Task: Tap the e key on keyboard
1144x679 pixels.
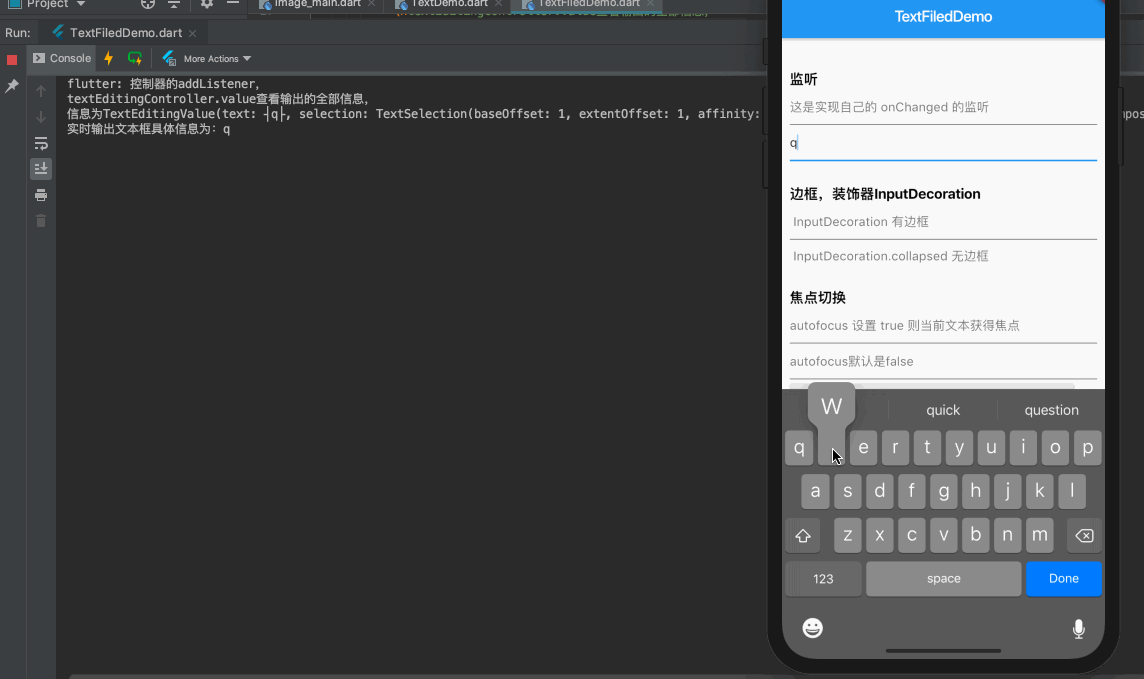Action: coord(863,448)
